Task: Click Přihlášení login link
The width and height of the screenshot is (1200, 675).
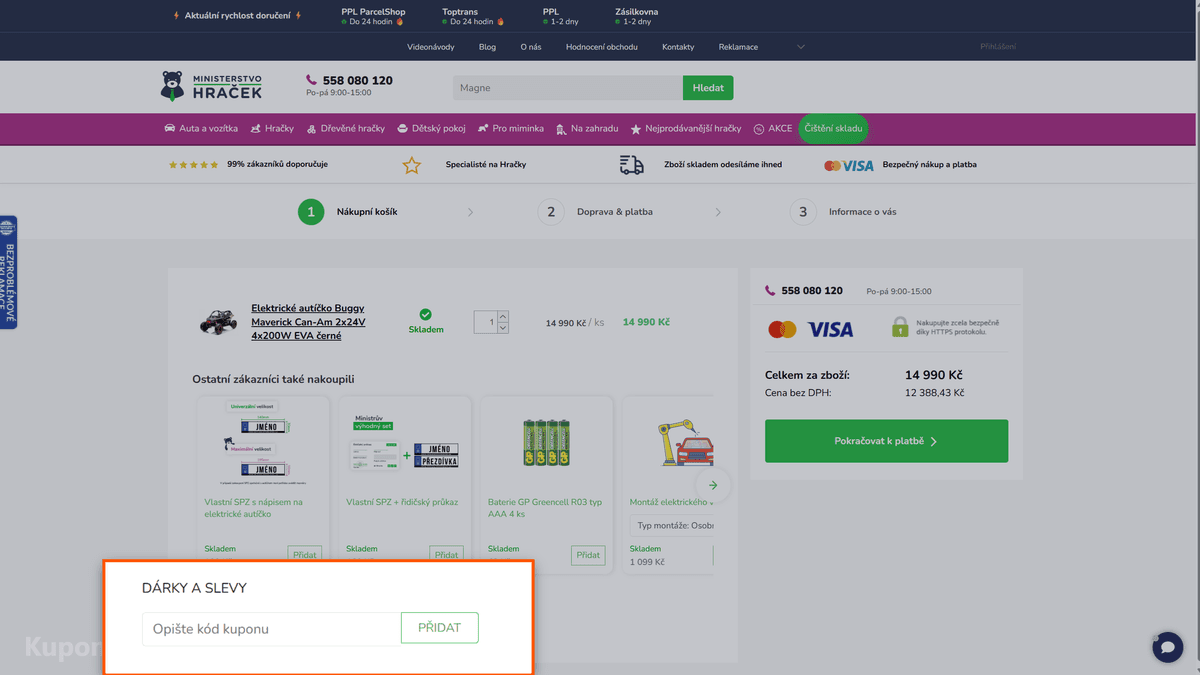Action: pyautogui.click(x=998, y=47)
